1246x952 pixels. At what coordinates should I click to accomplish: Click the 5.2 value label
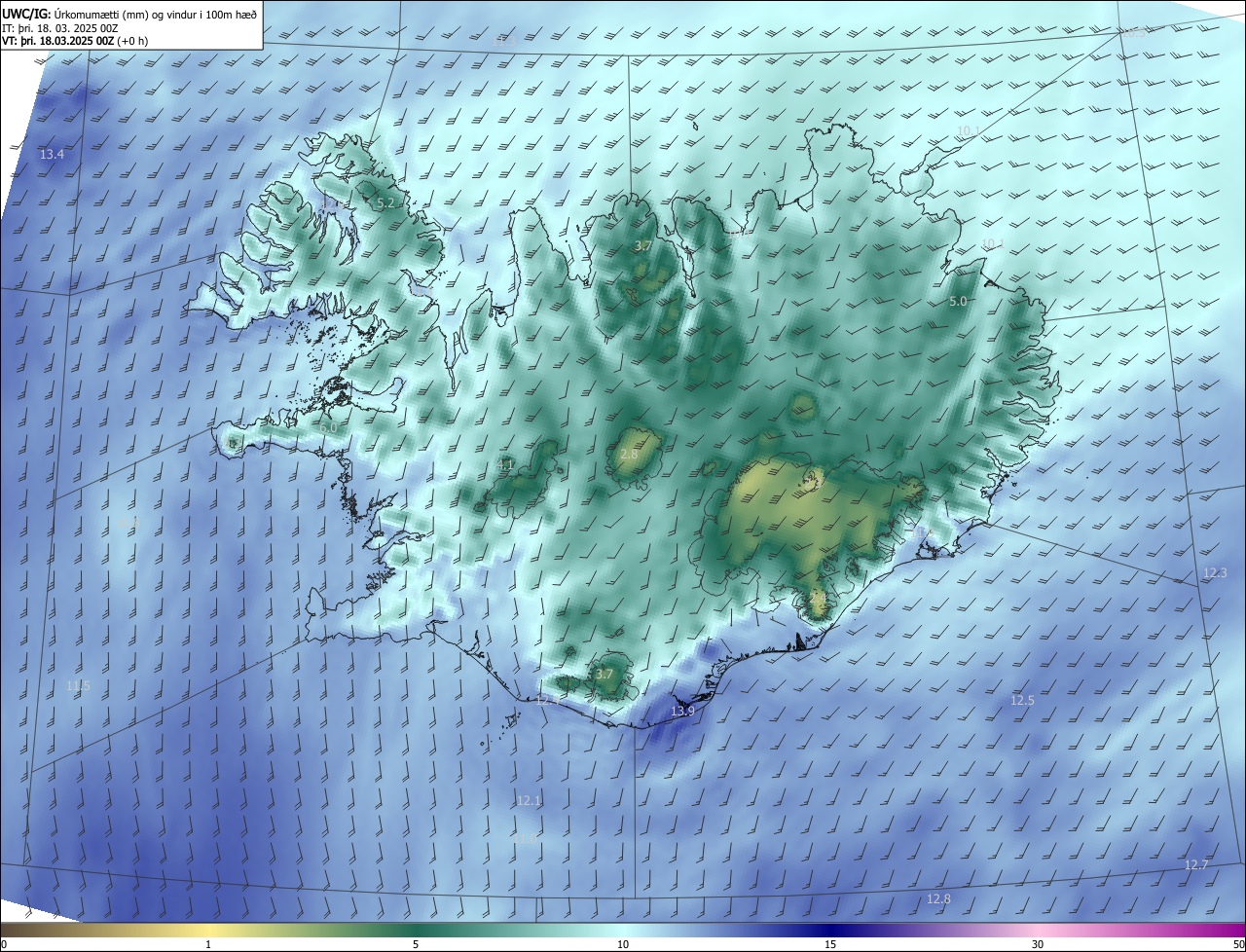tap(385, 202)
